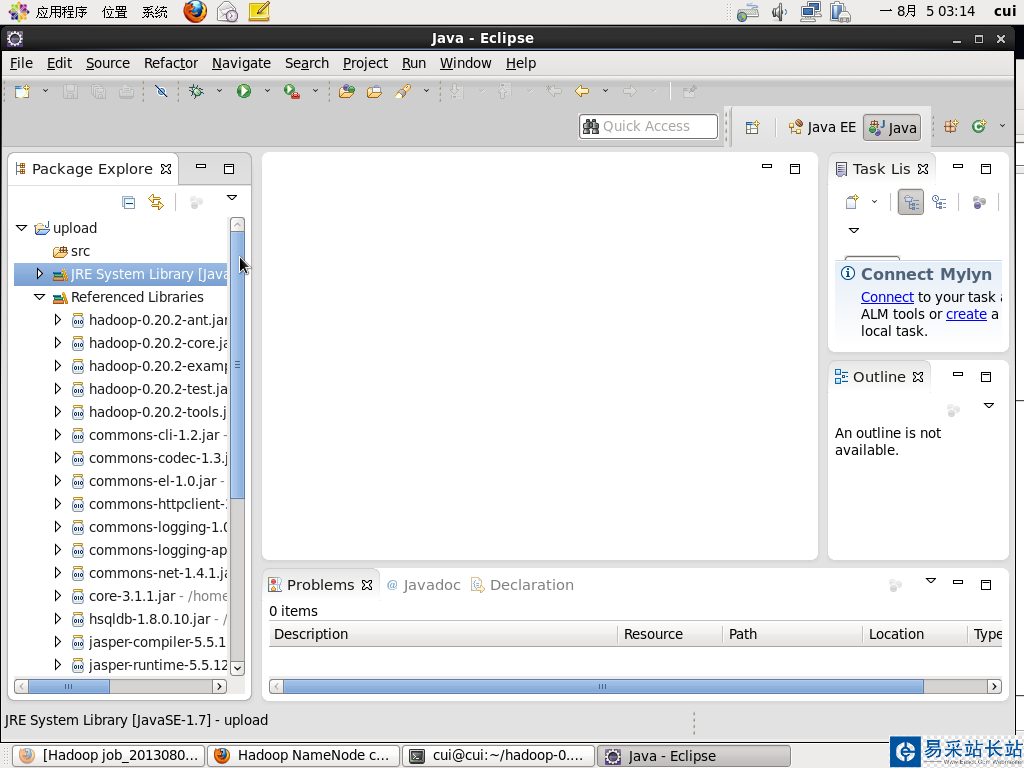Click Package Explorer vertical scrollbar thumb
This screenshot has width=1024, height=768.
pyautogui.click(x=238, y=364)
